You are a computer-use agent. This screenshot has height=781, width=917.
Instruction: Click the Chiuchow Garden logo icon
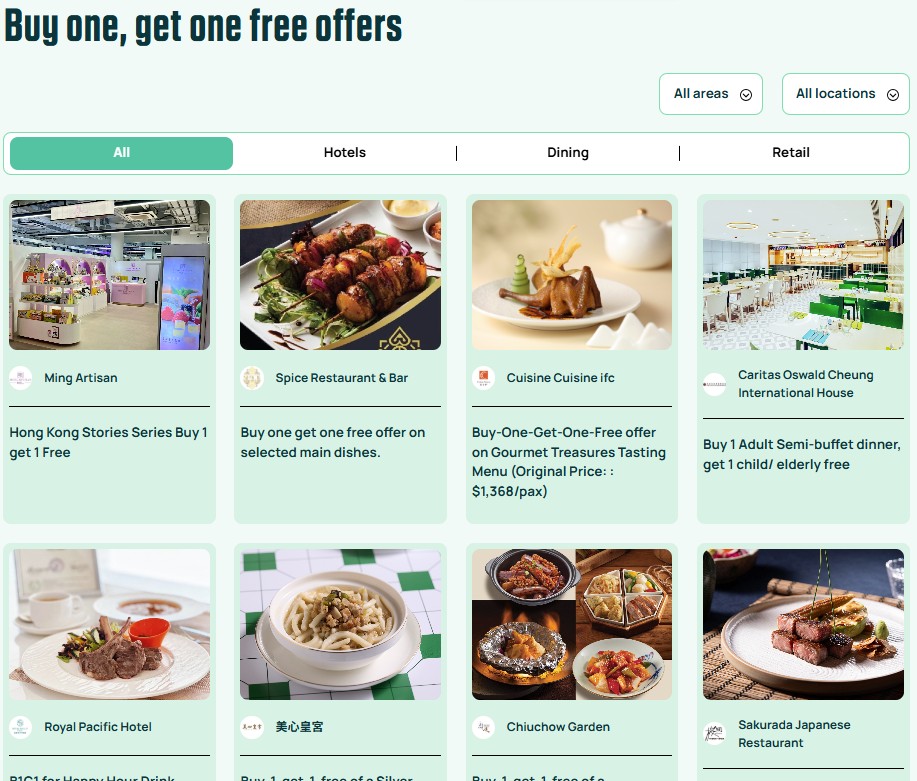[483, 727]
